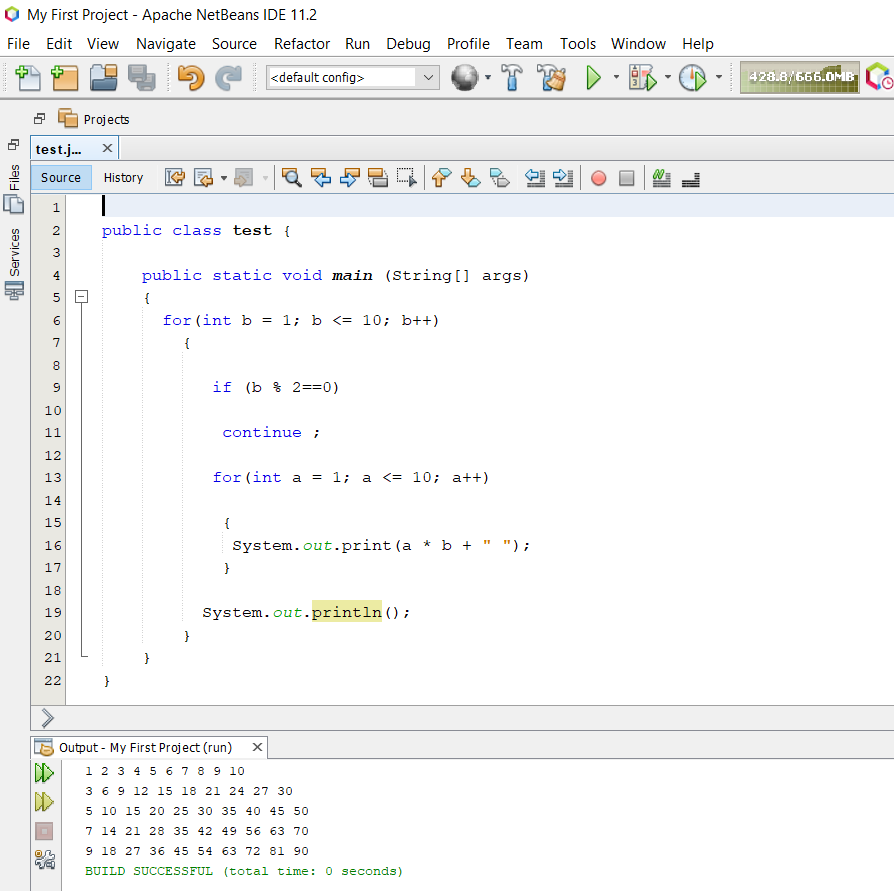Collapse main method code fold
Viewport: 894px width, 891px height.
click(82, 297)
